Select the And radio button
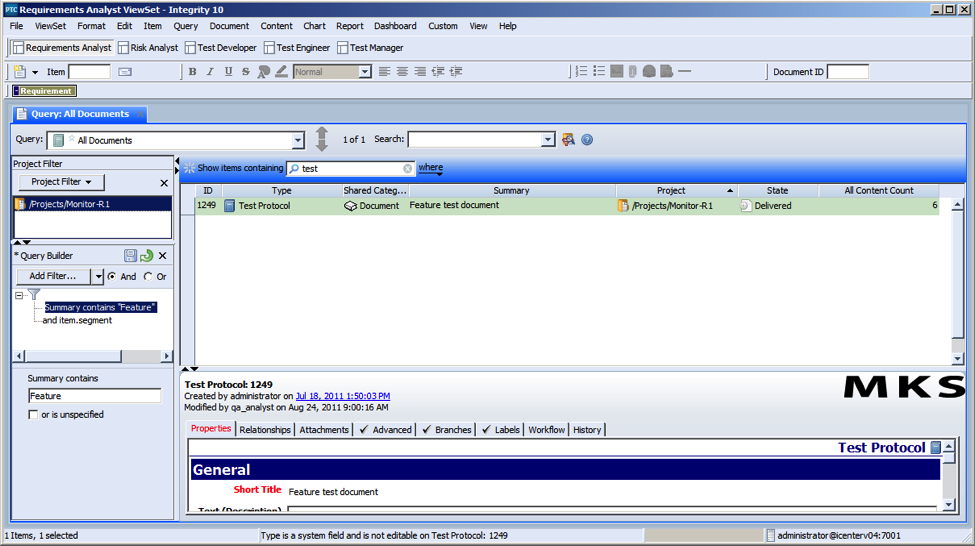975x546 pixels. (111, 276)
